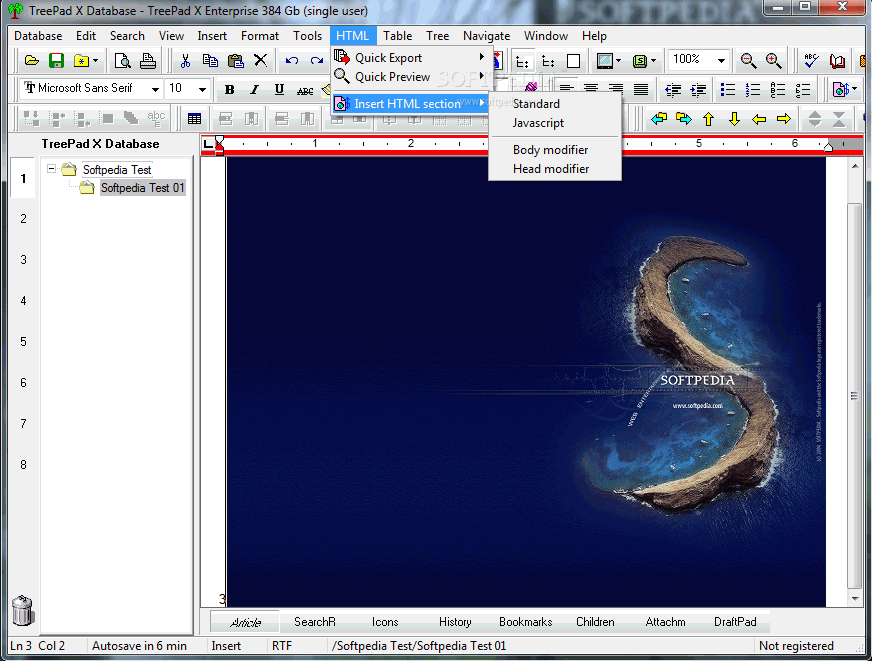Expand the green S icon dropdown arrow
Screen dimensions: 872x661
pos(653,60)
